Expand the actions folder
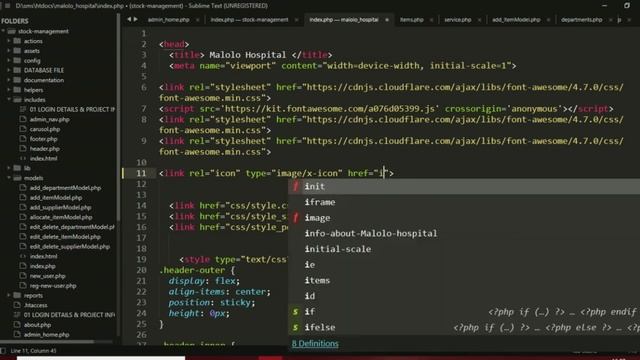 [9, 41]
